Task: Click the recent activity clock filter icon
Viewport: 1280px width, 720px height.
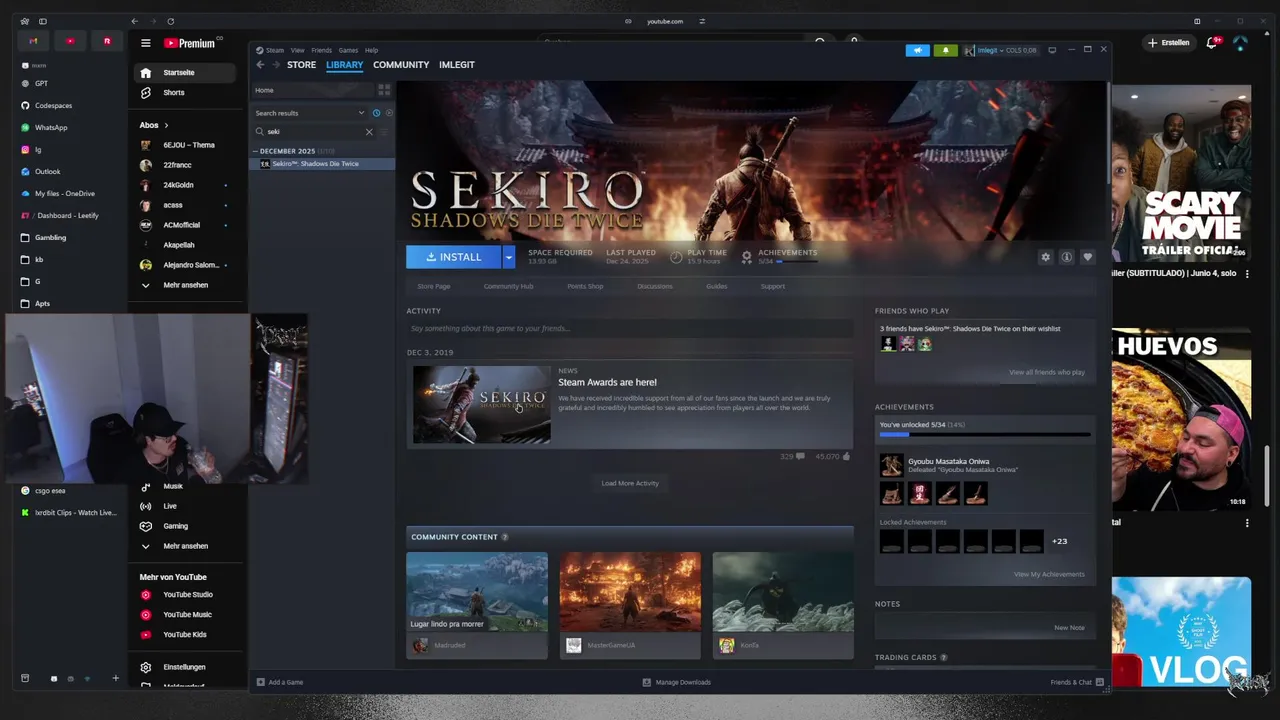Action: click(376, 113)
